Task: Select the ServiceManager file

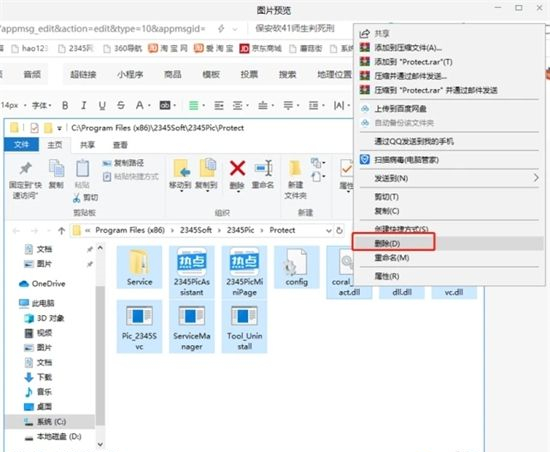Action: (192, 326)
